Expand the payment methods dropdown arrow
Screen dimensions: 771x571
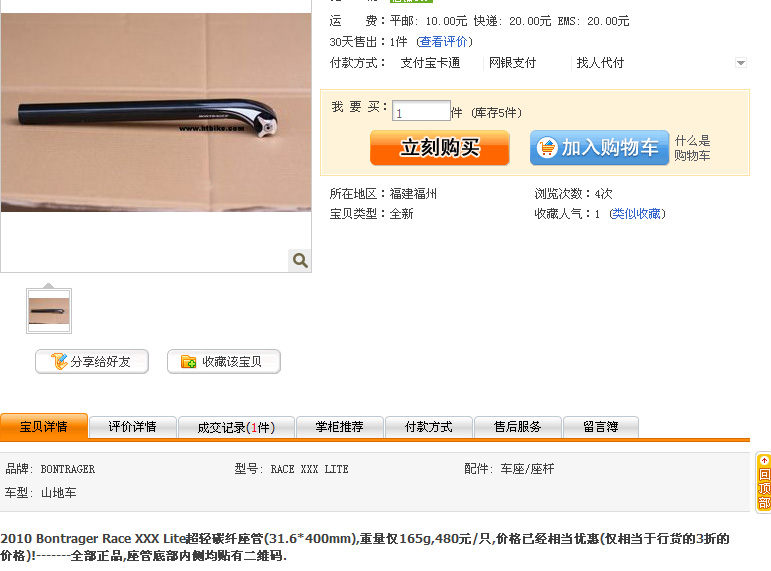pyautogui.click(x=741, y=63)
